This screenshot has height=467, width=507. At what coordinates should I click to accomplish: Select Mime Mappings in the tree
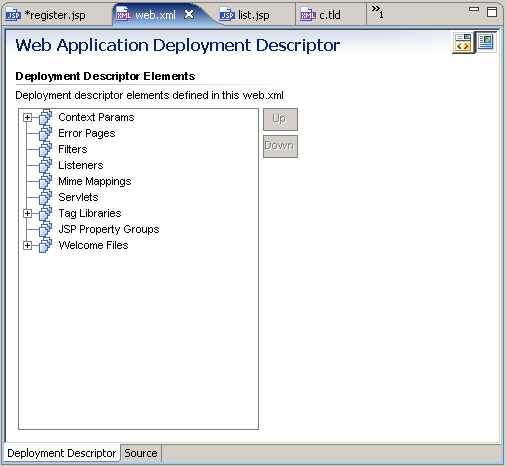pyautogui.click(x=95, y=181)
